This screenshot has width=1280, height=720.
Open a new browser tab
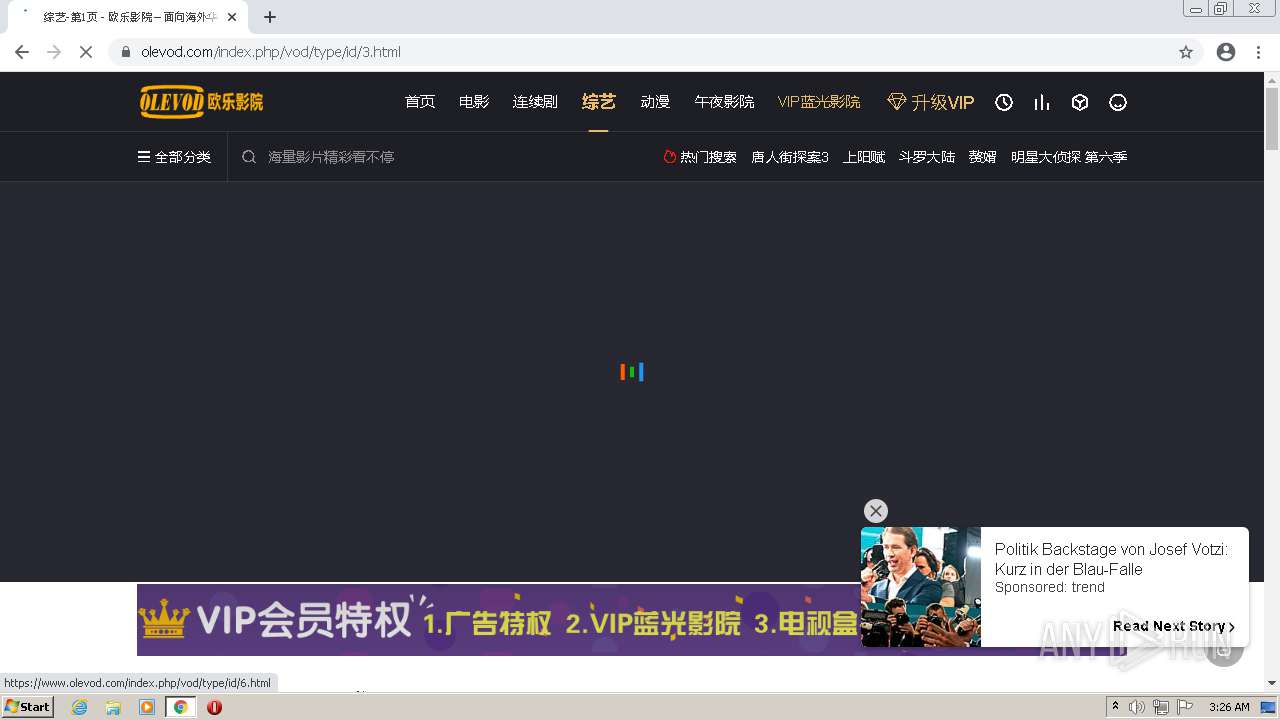(x=270, y=17)
